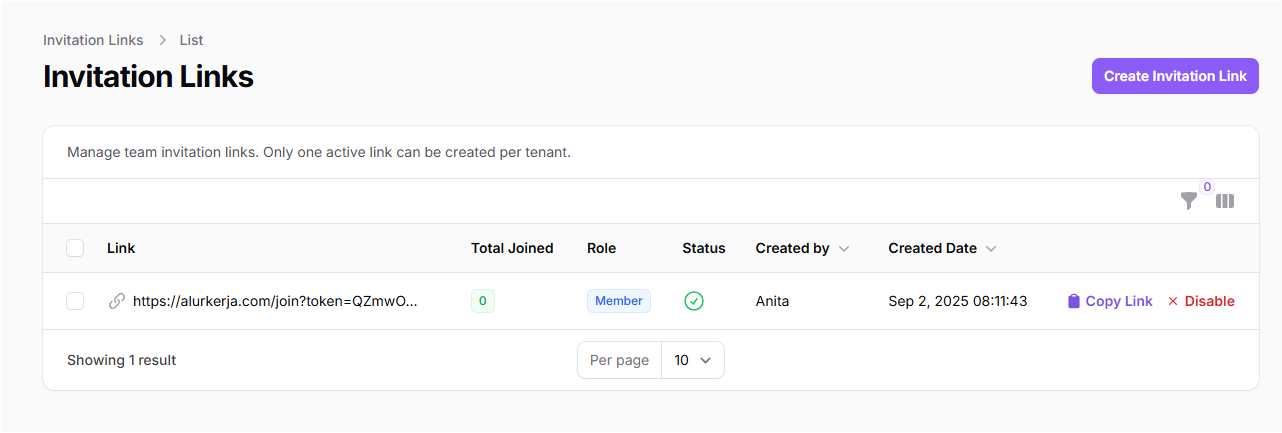Click the Member role badge

point(618,301)
